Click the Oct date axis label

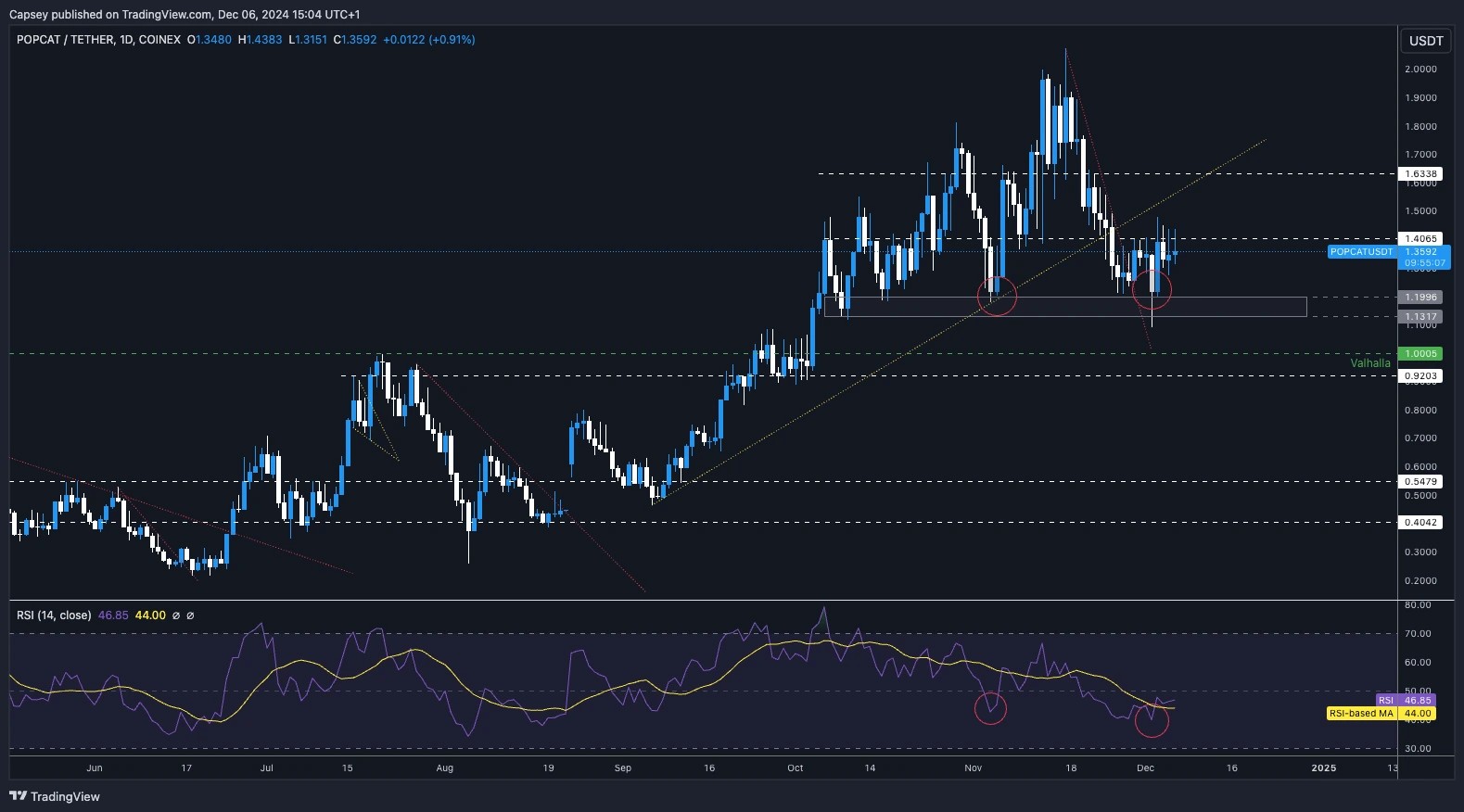[x=795, y=768]
